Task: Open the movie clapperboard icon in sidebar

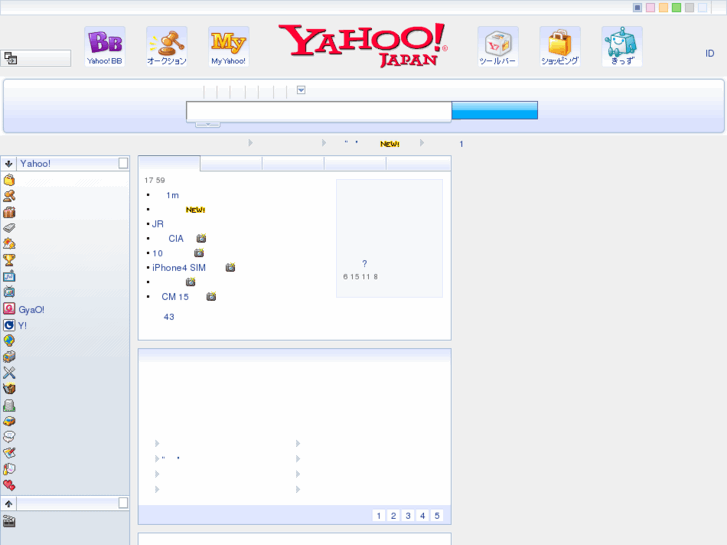Action: click(9, 521)
